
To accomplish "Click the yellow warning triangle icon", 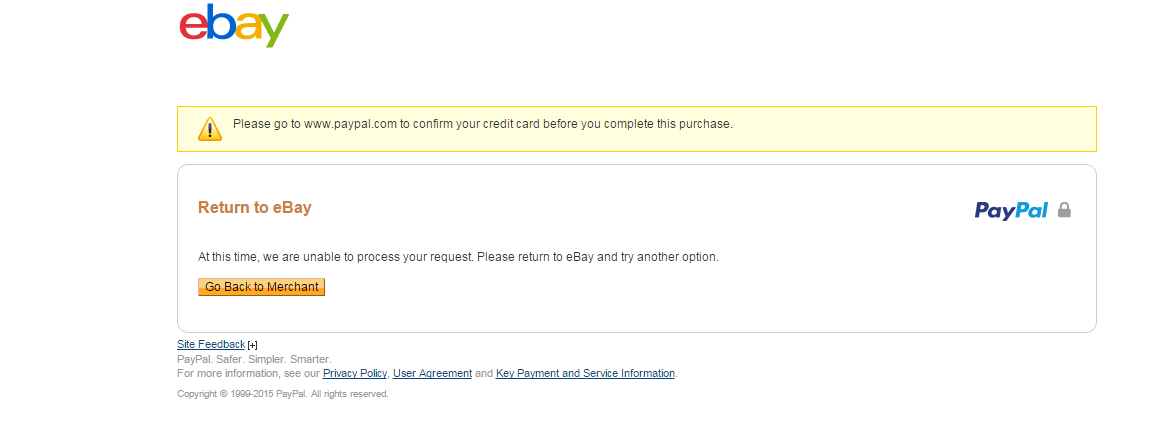I will point(210,129).
